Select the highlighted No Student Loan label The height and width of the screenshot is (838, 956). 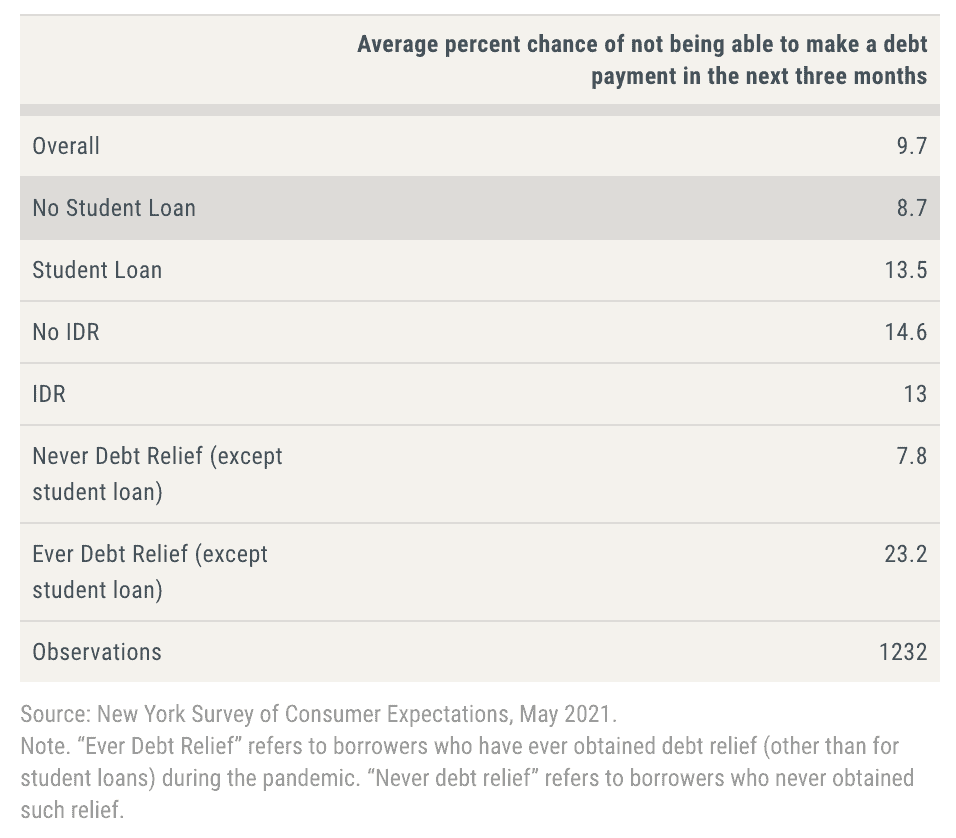coord(114,208)
